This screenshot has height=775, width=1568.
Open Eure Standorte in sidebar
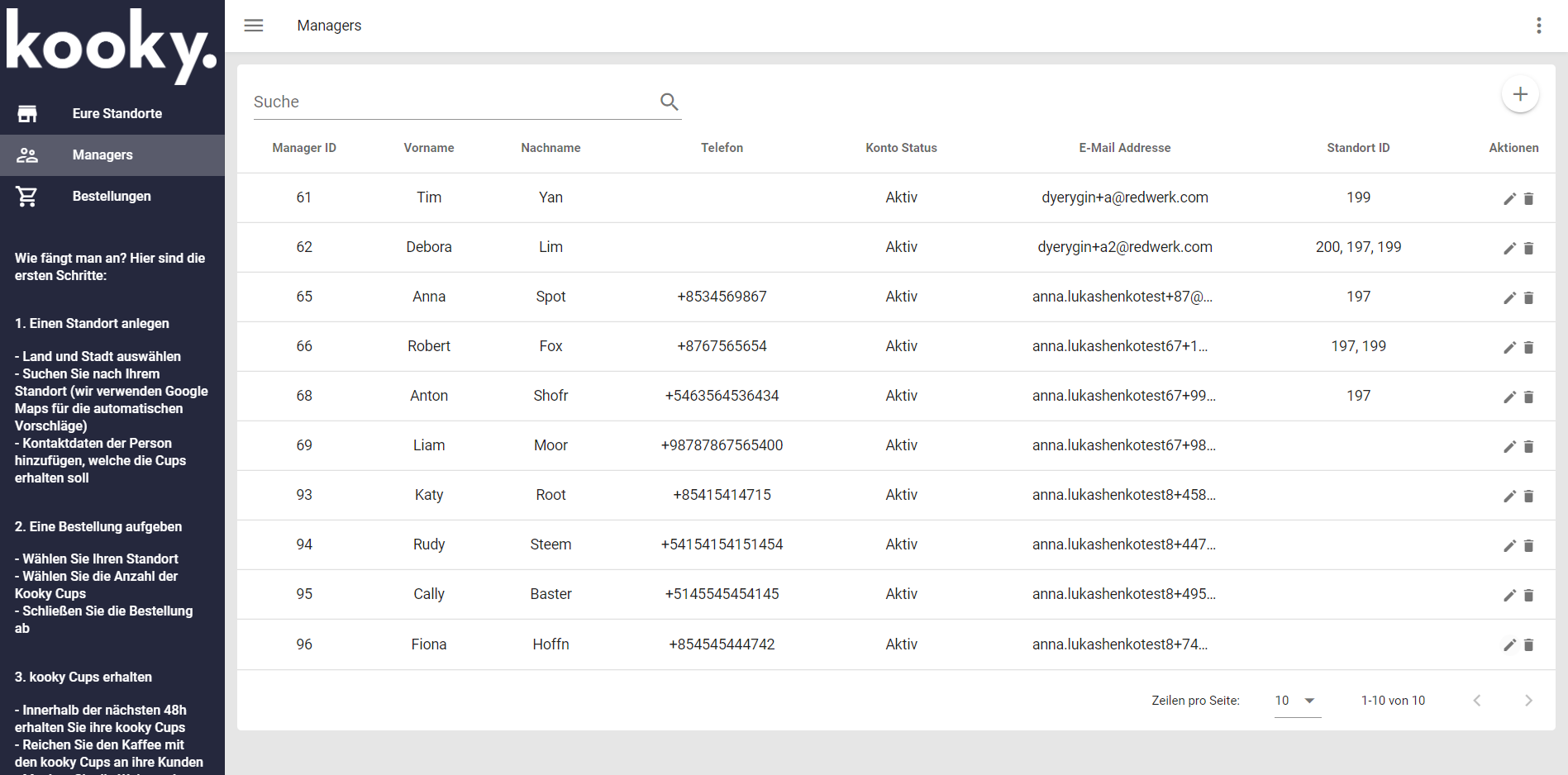(112, 114)
